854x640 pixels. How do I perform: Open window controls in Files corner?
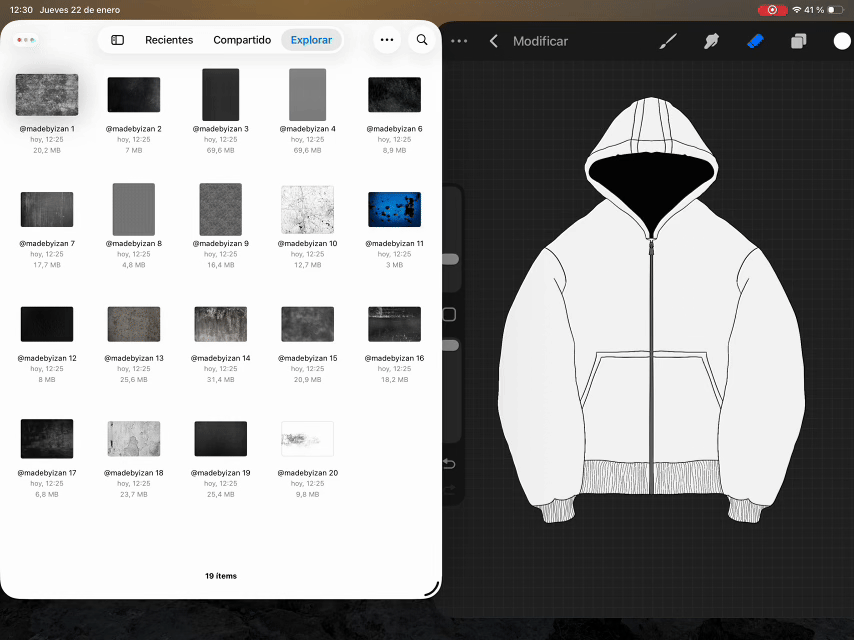(28, 40)
